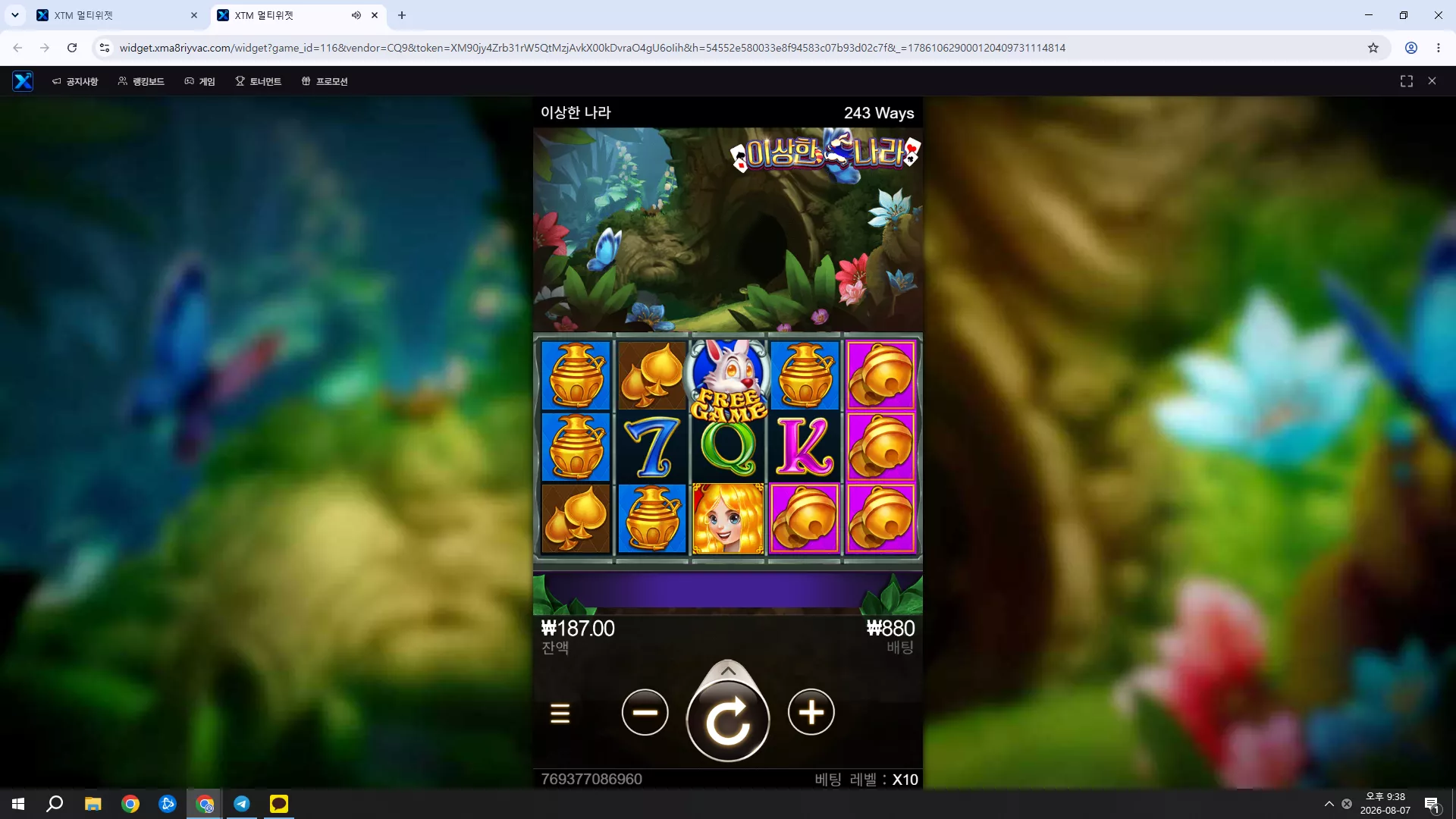Click the XTM logo icon
The image size is (1456, 819).
click(x=23, y=81)
